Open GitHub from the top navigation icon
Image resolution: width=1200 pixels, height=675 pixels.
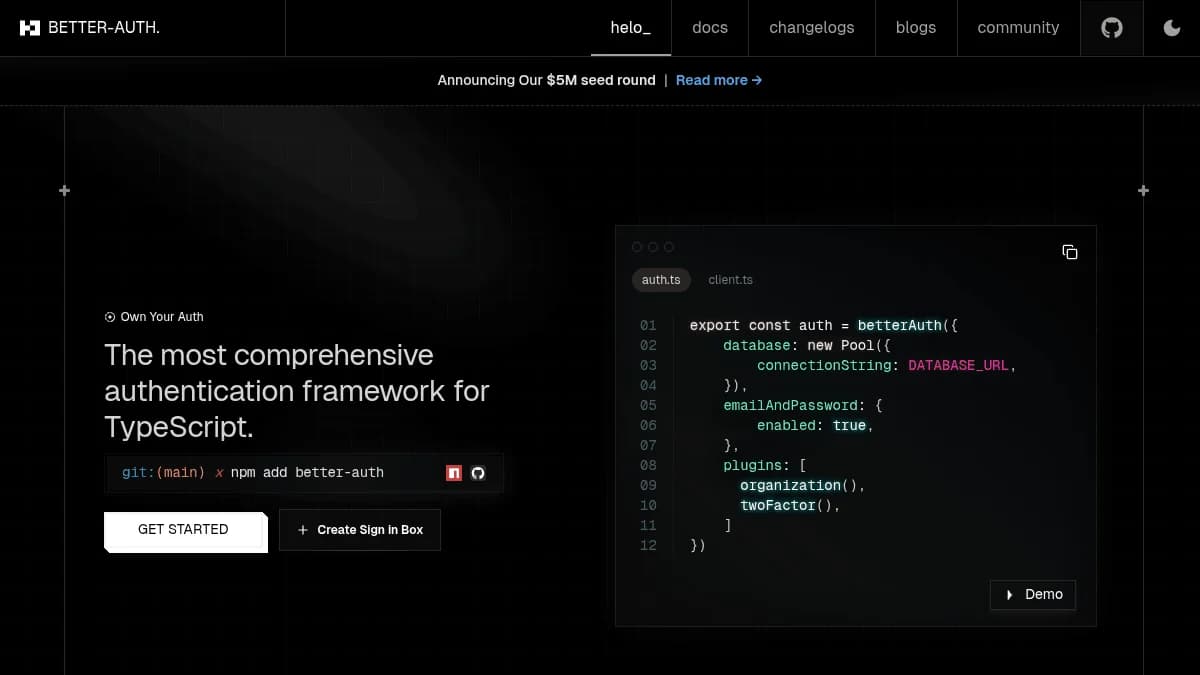pyautogui.click(x=1111, y=27)
